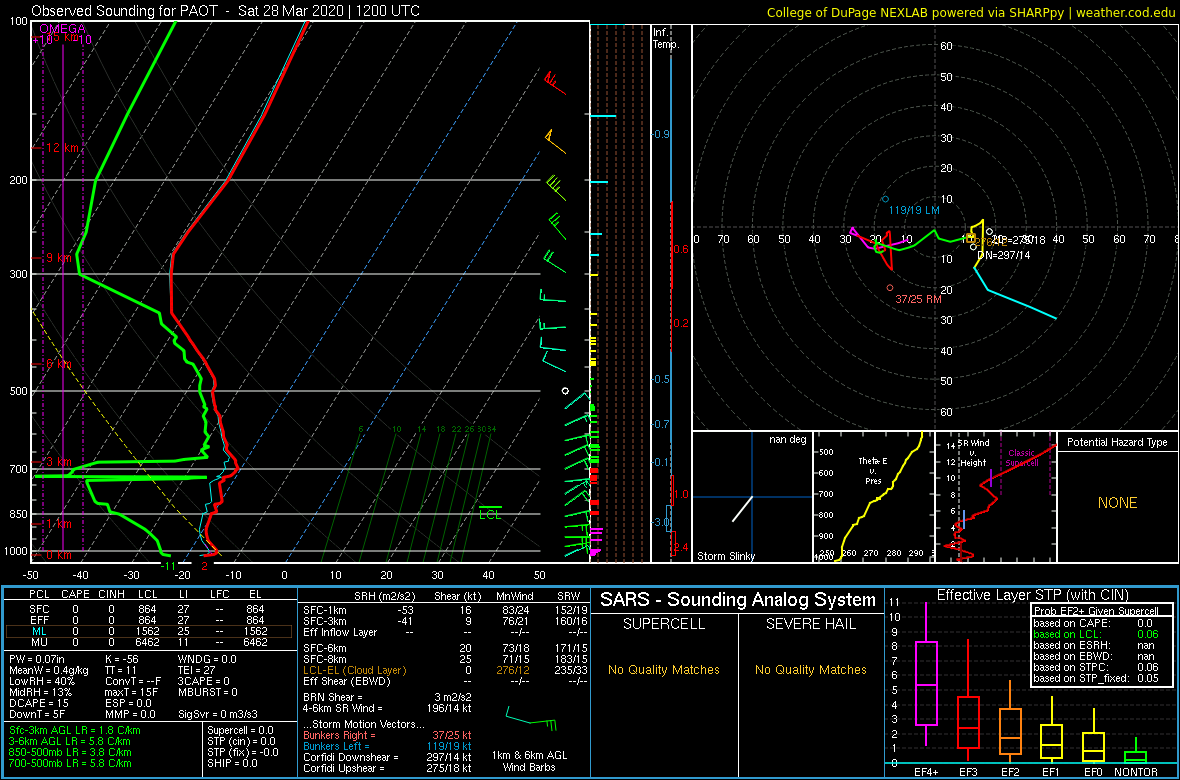Click the NONE hazard type value

pos(1117,503)
